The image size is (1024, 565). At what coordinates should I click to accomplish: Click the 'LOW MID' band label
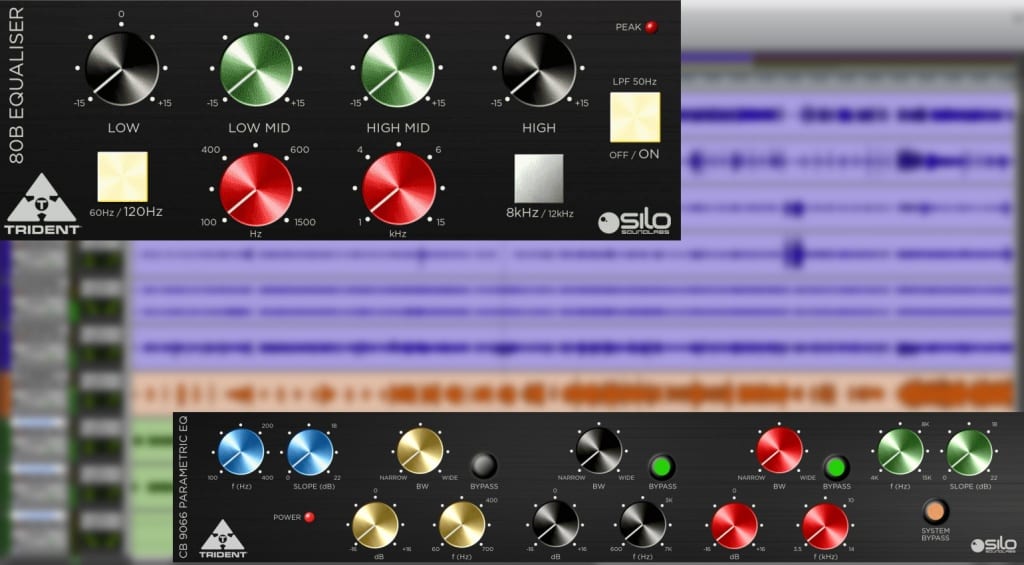coord(259,128)
